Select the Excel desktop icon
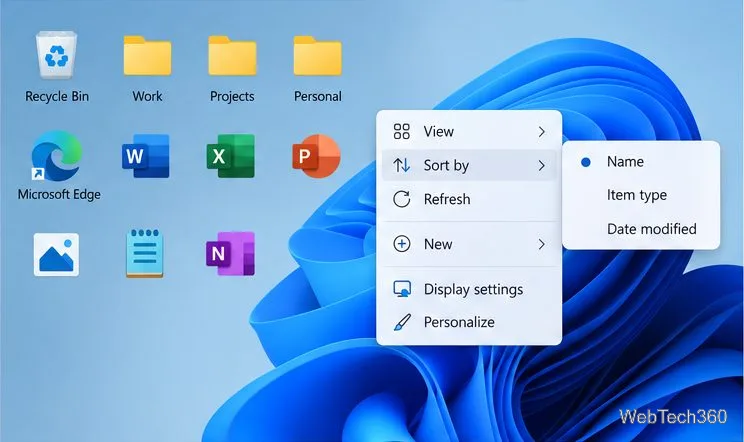The image size is (744, 442). click(x=231, y=156)
